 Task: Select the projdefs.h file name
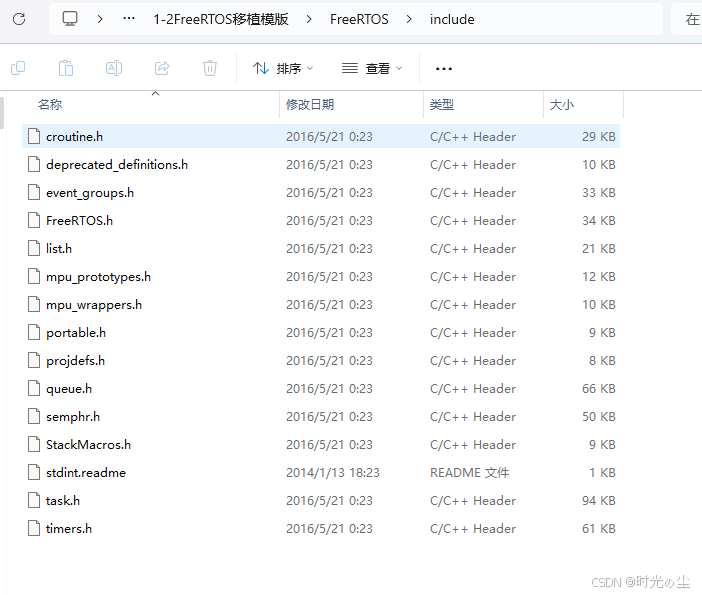click(x=75, y=361)
